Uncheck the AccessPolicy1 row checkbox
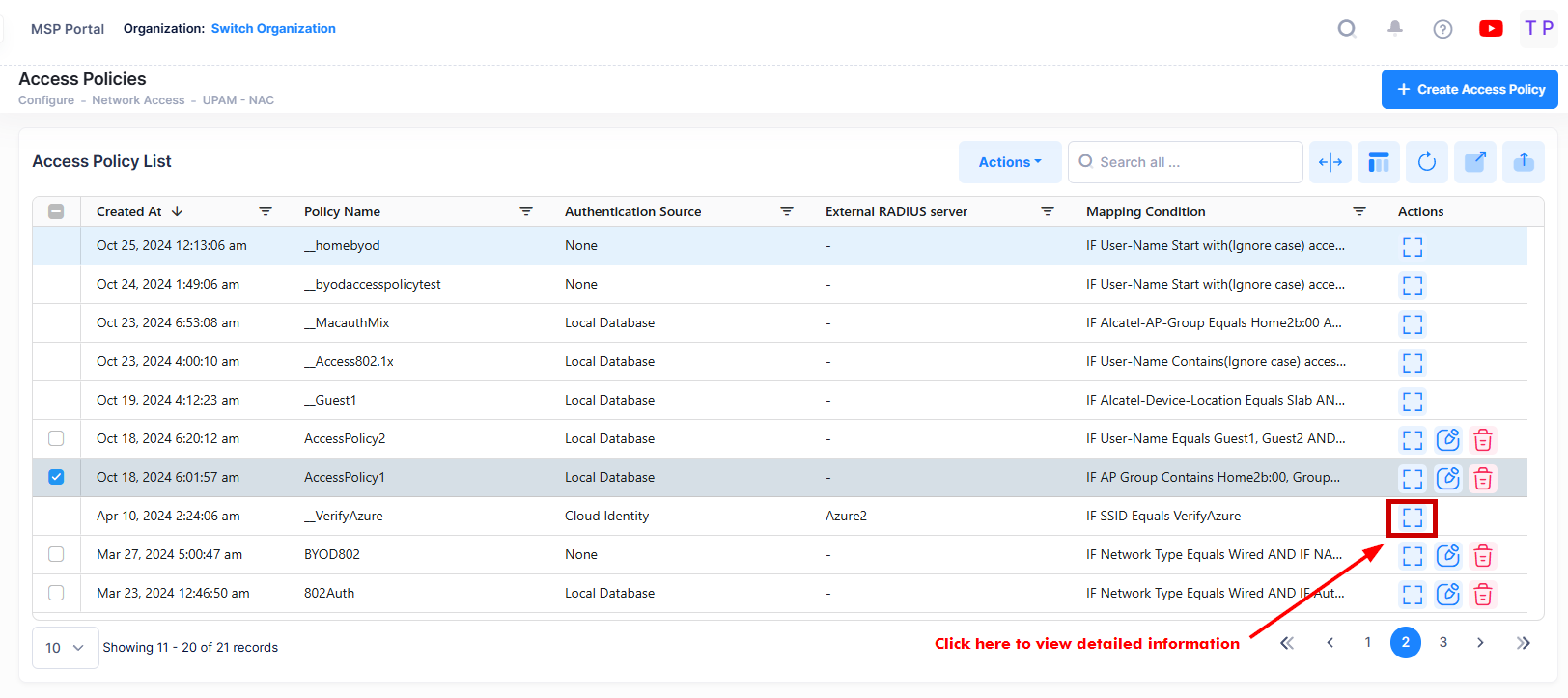 [x=56, y=477]
